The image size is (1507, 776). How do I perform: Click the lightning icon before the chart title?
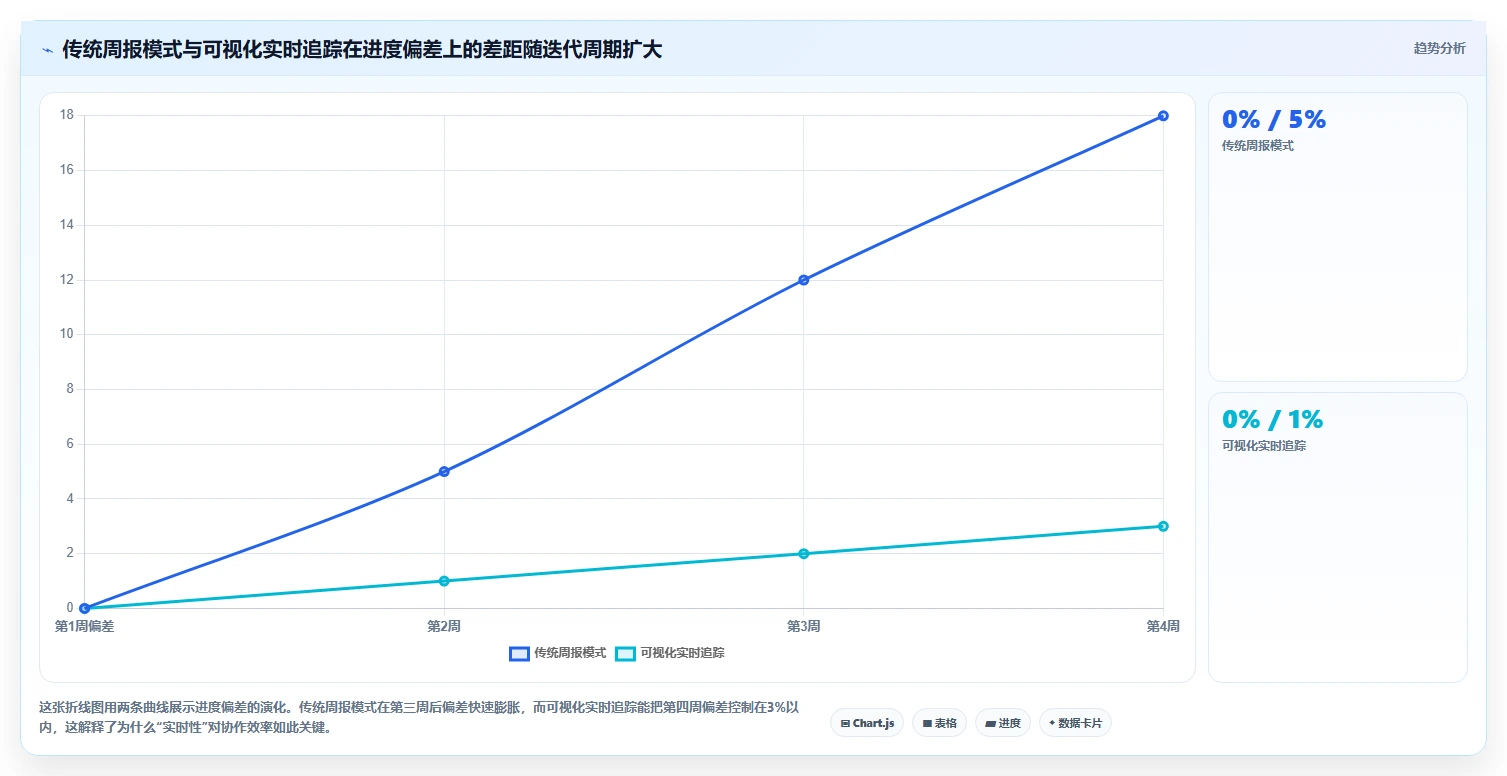(x=47, y=49)
